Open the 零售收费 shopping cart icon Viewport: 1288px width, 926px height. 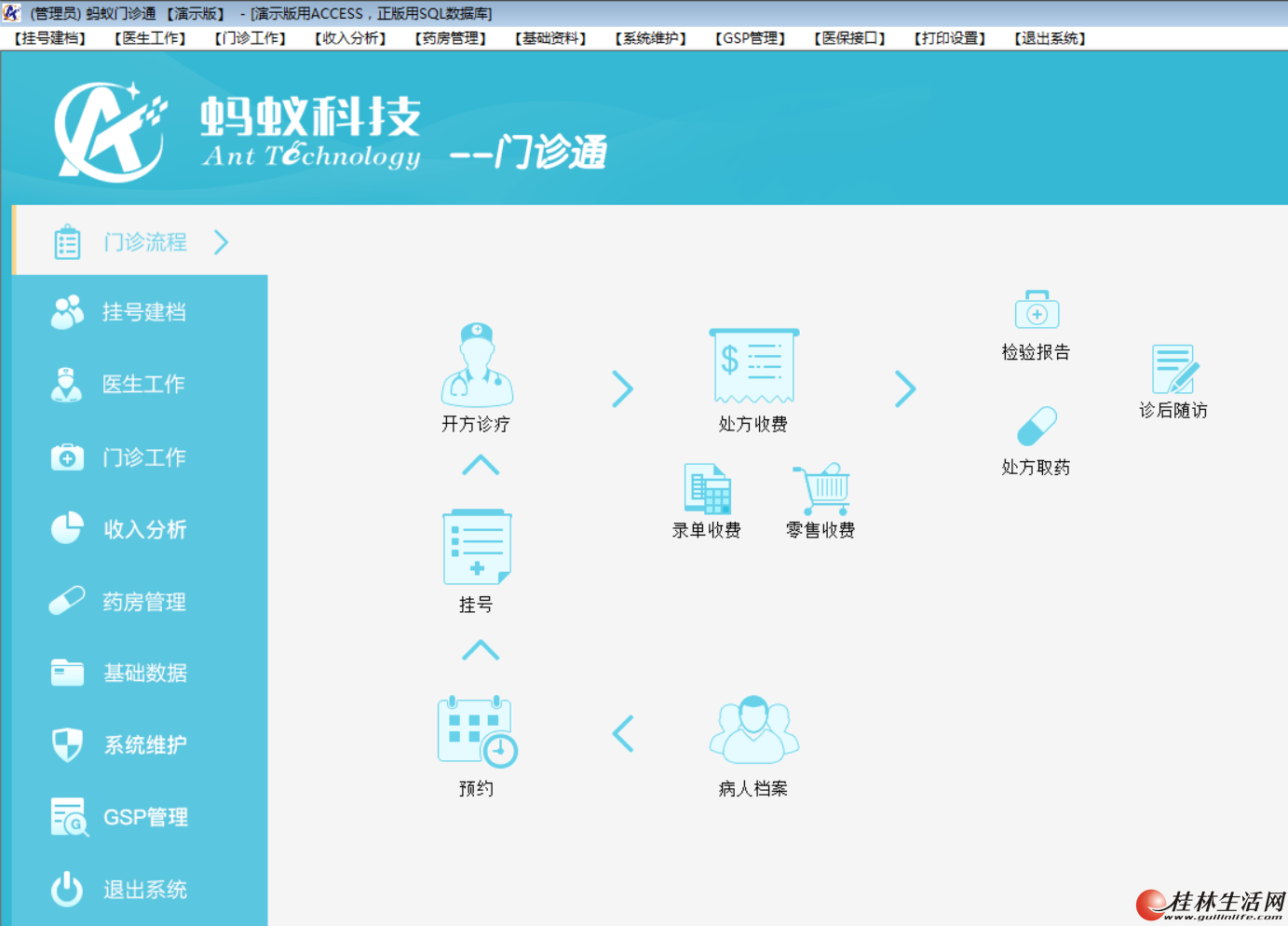(821, 489)
